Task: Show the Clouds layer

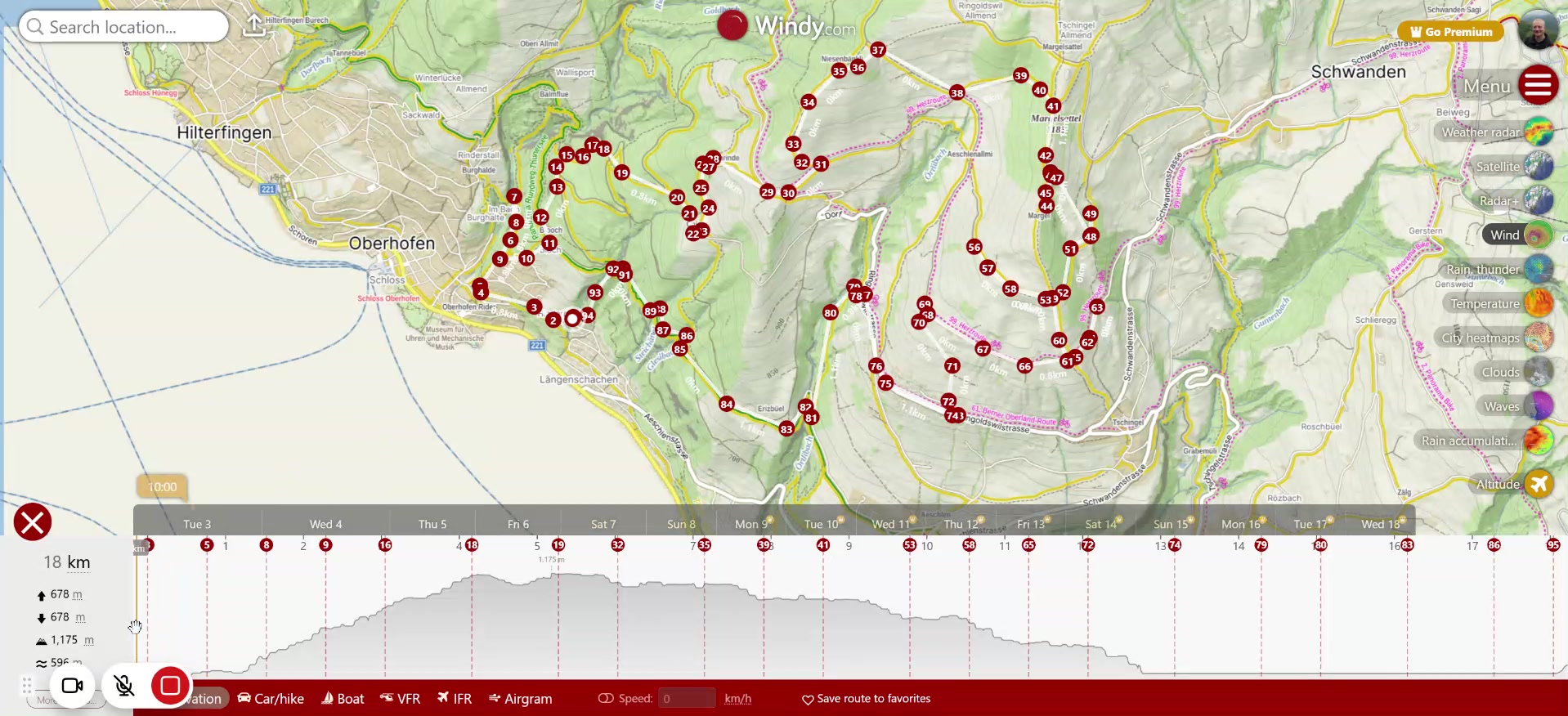Action: point(1538,372)
